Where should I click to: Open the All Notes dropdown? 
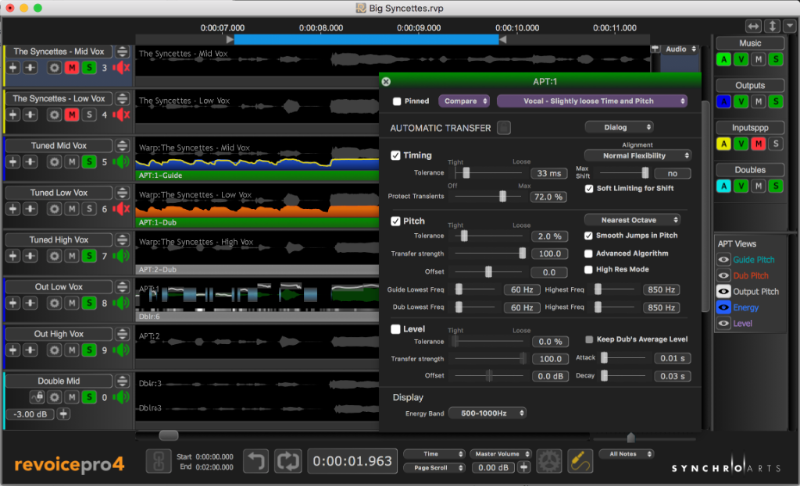626,454
